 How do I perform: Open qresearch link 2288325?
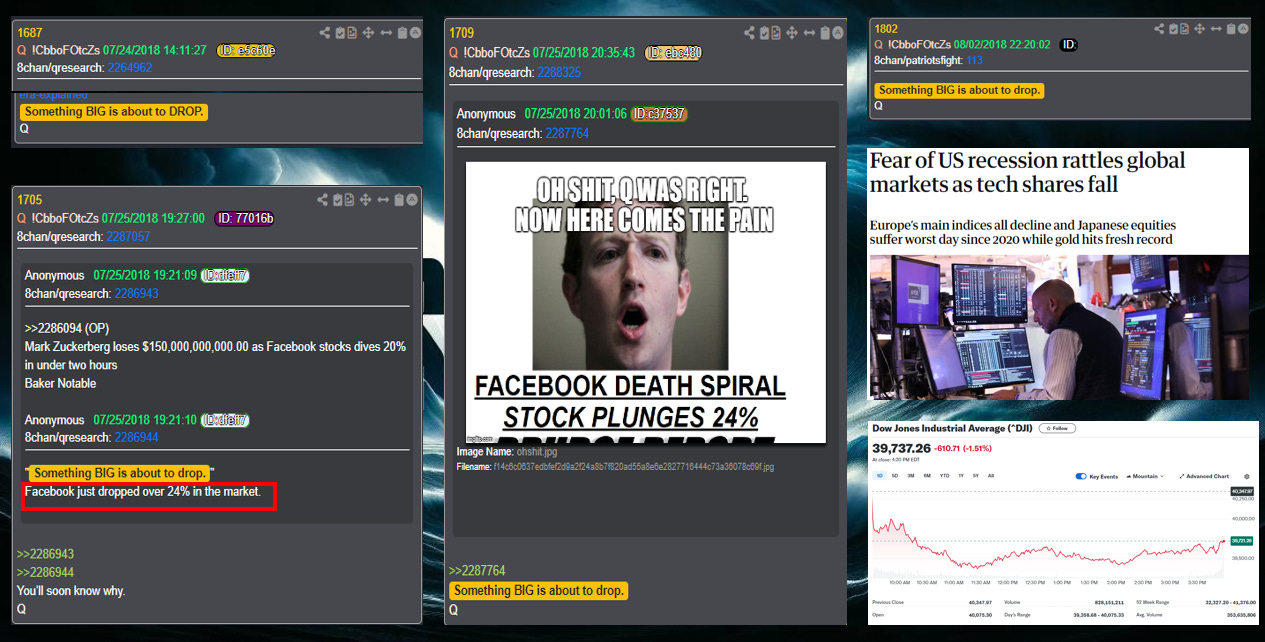[558, 73]
